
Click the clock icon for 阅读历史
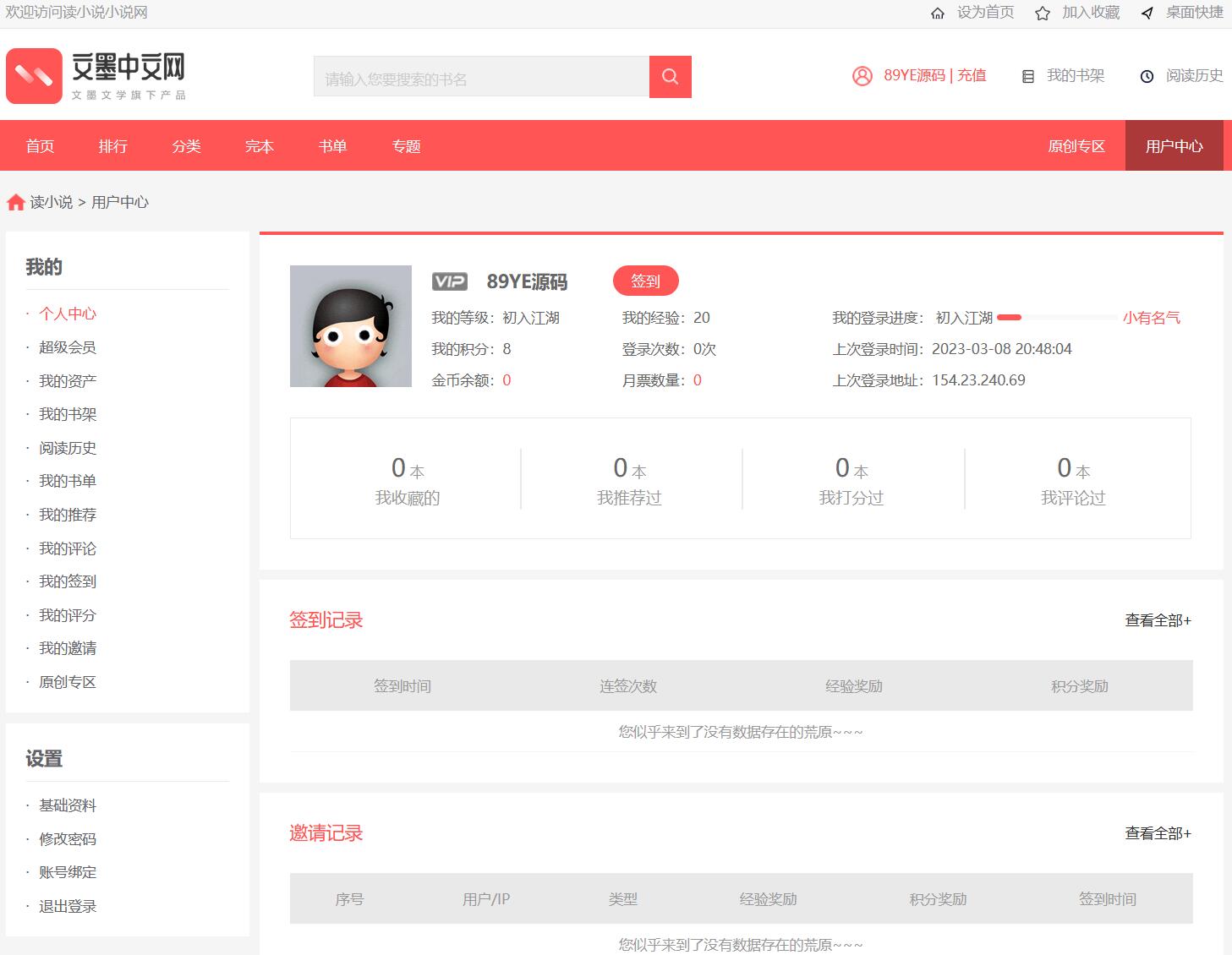tap(1147, 76)
